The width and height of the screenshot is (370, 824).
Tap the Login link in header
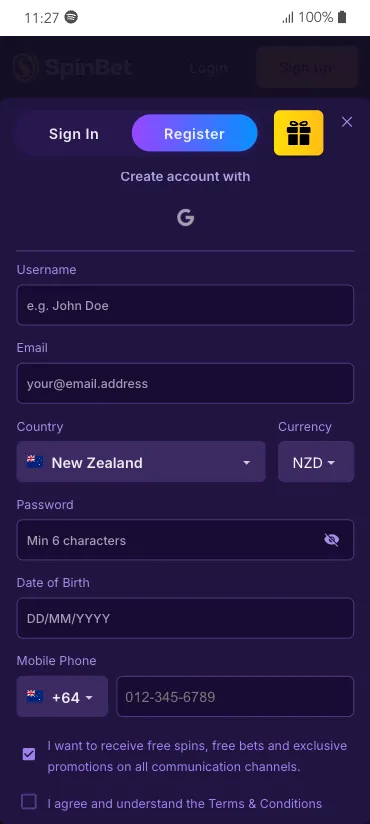tap(209, 68)
